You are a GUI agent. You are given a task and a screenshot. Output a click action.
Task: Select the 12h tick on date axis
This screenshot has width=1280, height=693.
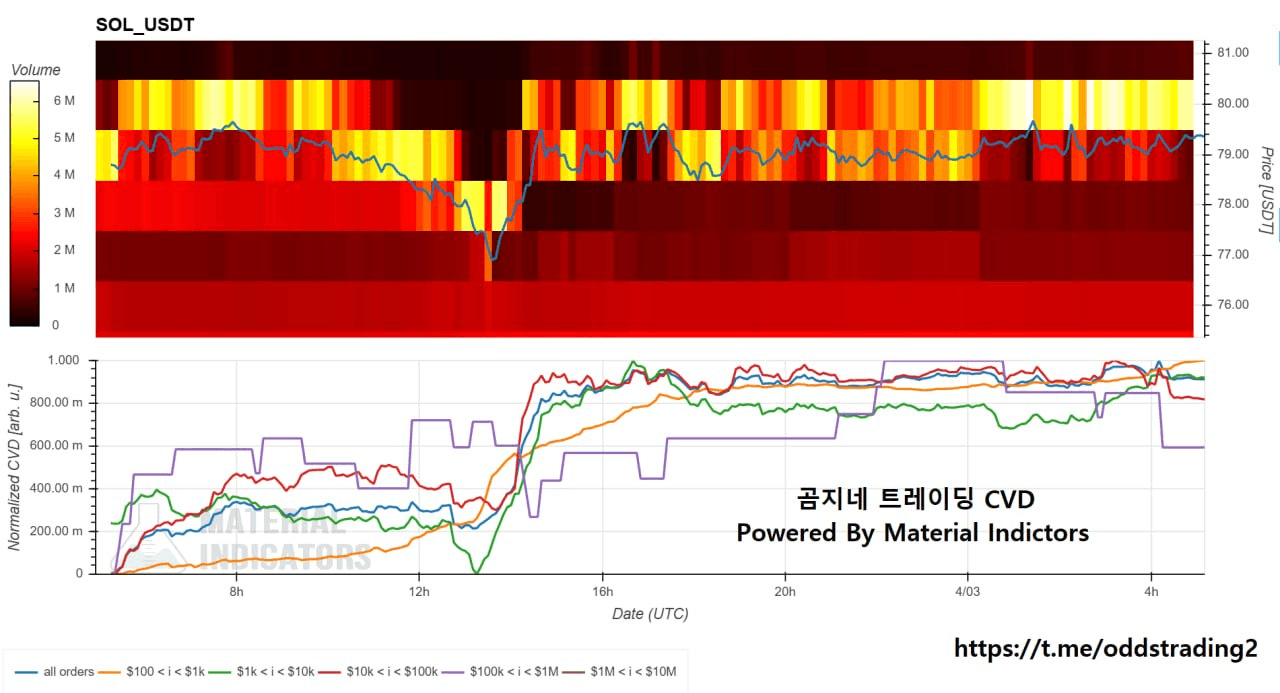point(419,591)
